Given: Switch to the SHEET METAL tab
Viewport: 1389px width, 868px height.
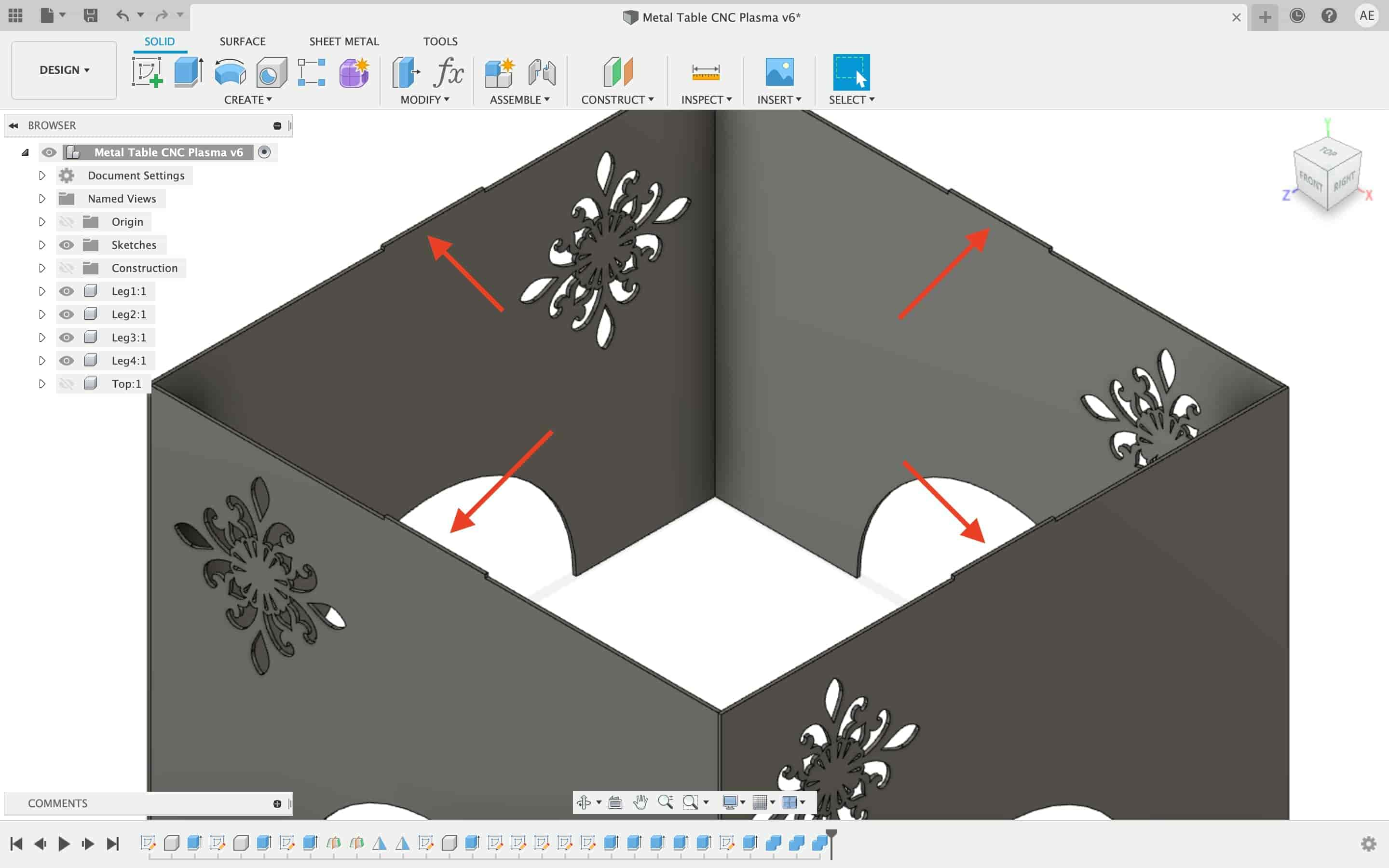Looking at the screenshot, I should [x=344, y=41].
